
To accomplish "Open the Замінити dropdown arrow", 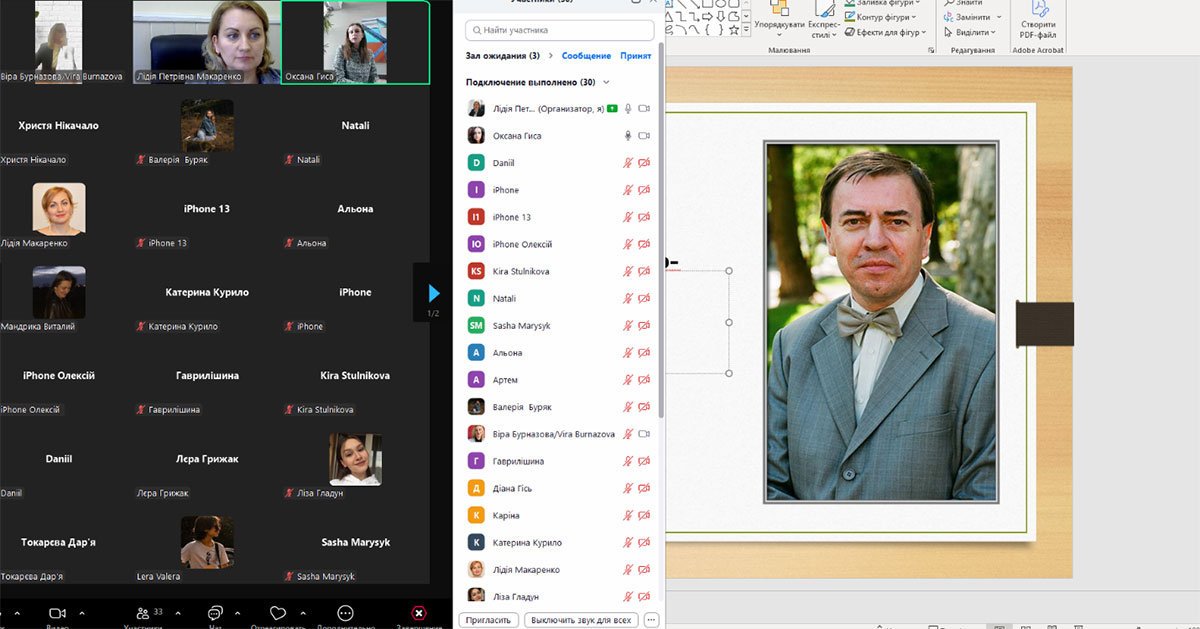I will tap(1000, 17).
